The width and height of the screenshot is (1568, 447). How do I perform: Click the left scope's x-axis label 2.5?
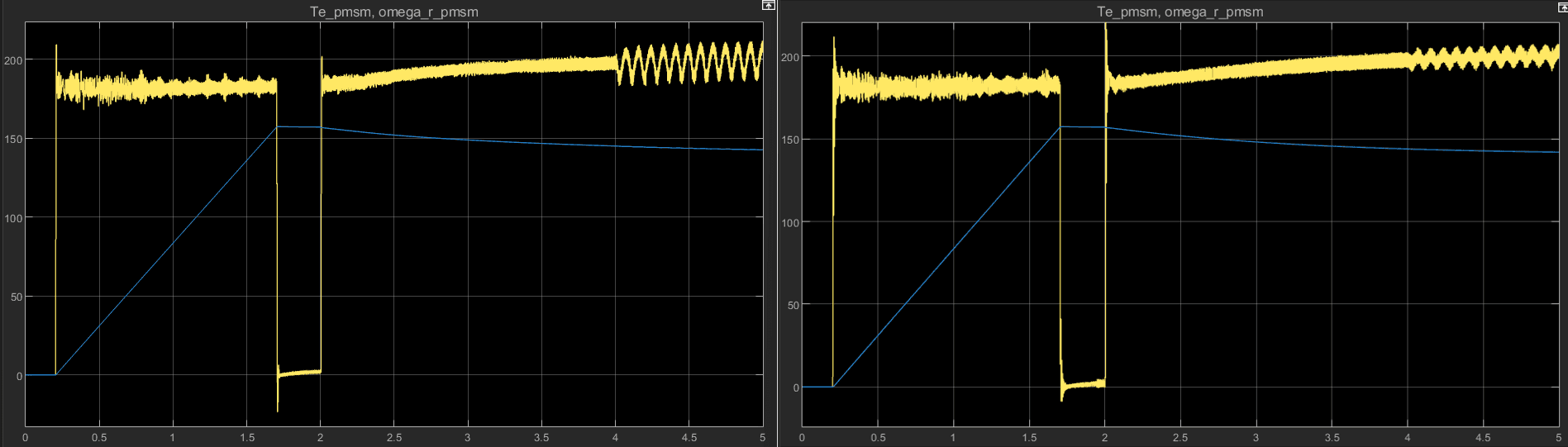point(394,437)
